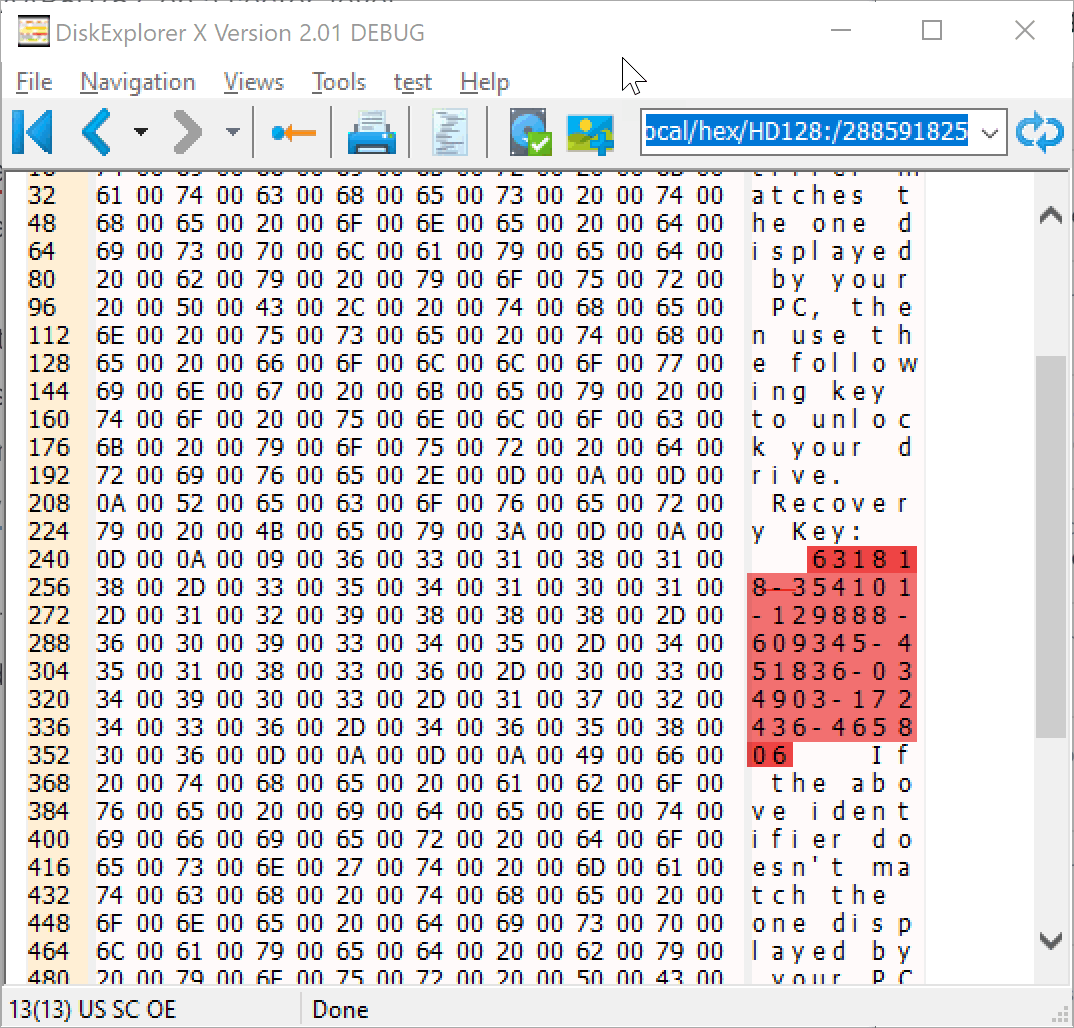Open the Navigation menu

[137, 82]
